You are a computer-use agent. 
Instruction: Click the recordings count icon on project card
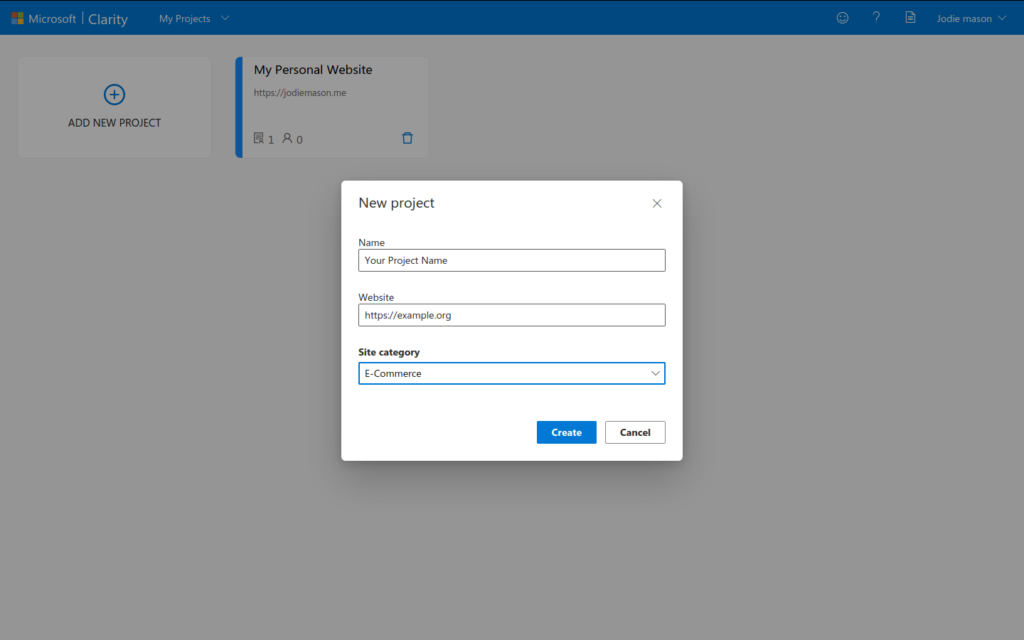(x=259, y=138)
